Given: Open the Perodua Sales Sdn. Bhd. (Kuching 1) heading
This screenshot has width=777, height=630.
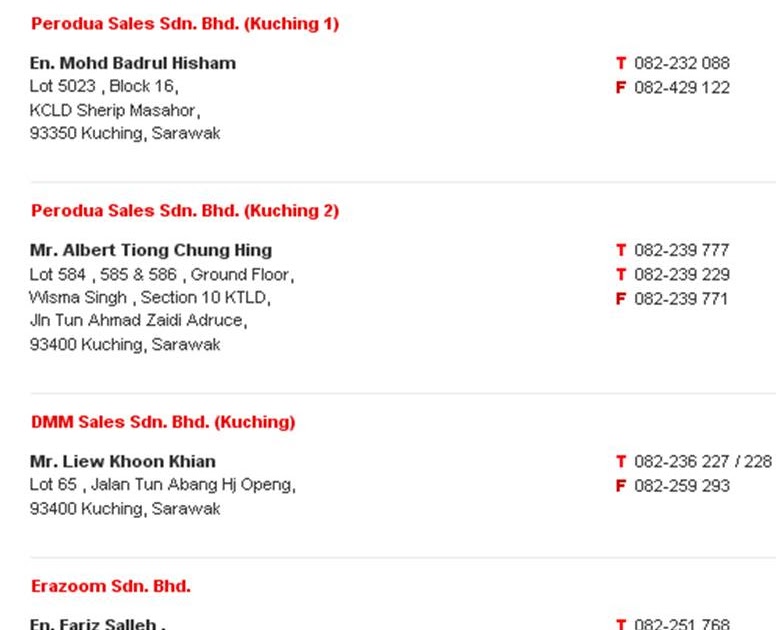Looking at the screenshot, I should [x=185, y=24].
